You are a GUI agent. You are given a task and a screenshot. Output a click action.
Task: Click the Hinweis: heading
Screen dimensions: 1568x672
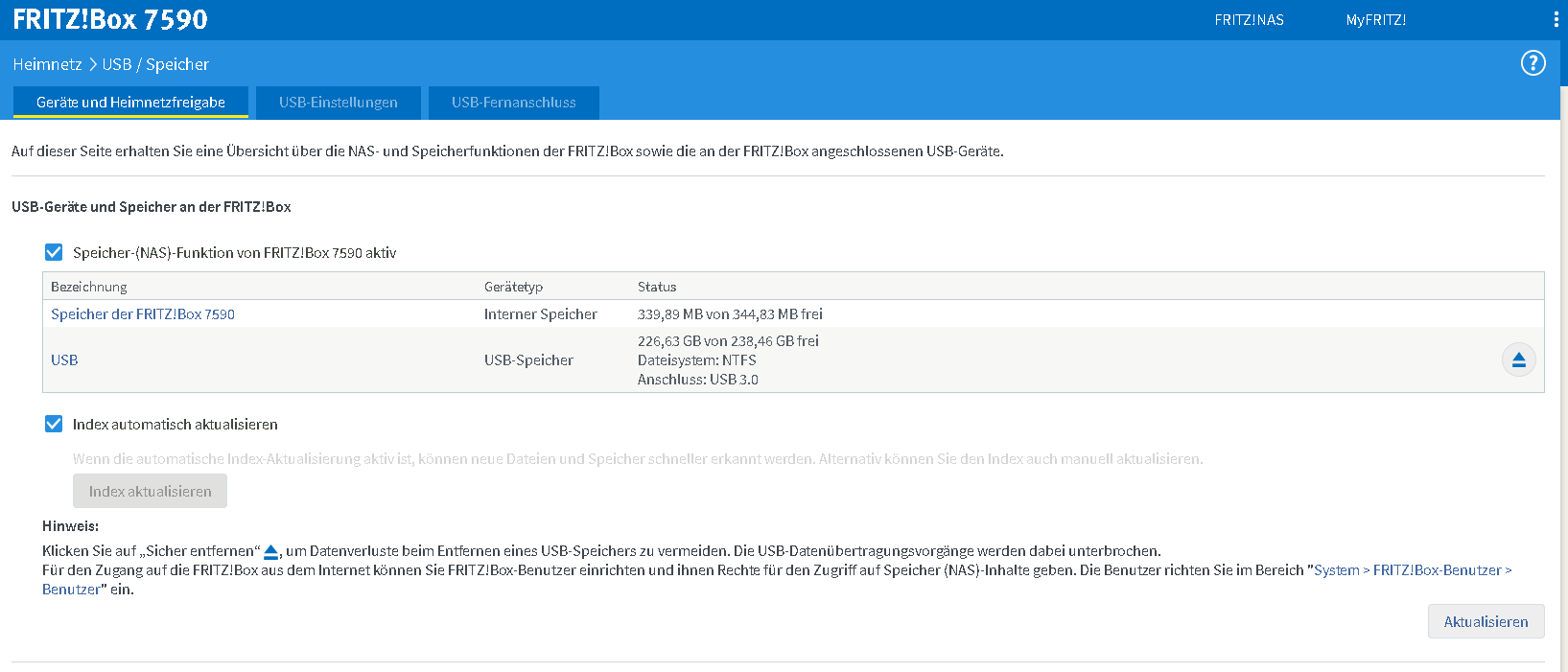(70, 526)
